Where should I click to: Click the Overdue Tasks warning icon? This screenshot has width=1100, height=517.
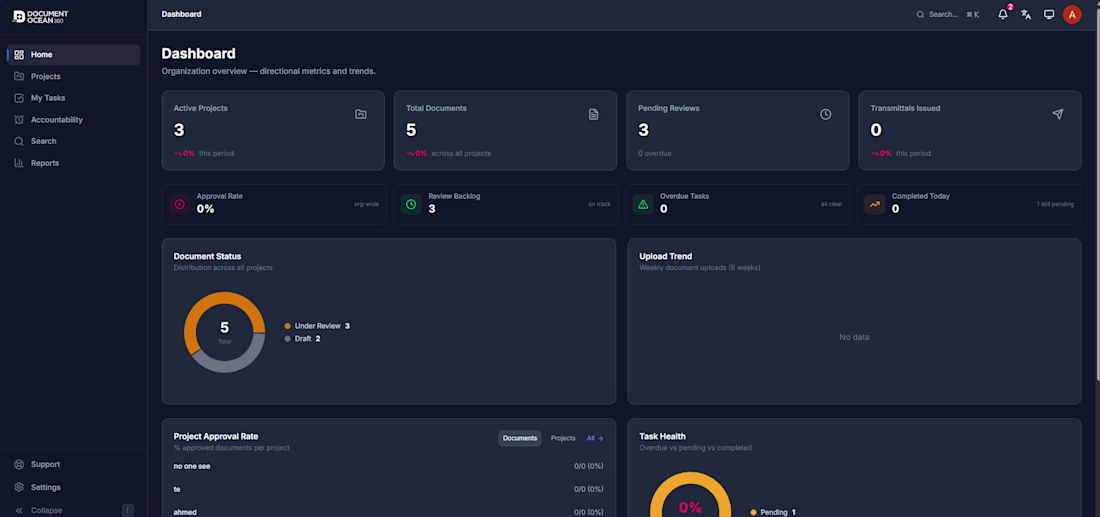643,204
